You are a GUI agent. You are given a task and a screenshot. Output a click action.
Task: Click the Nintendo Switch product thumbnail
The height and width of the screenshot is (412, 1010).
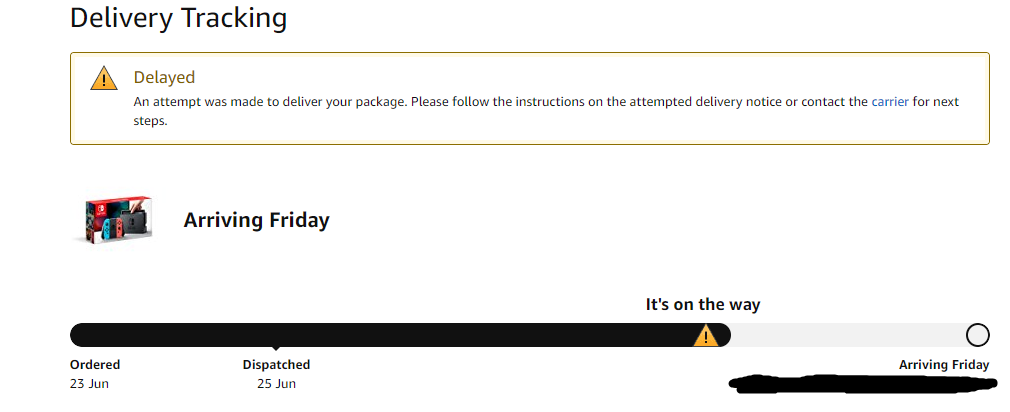[112, 220]
